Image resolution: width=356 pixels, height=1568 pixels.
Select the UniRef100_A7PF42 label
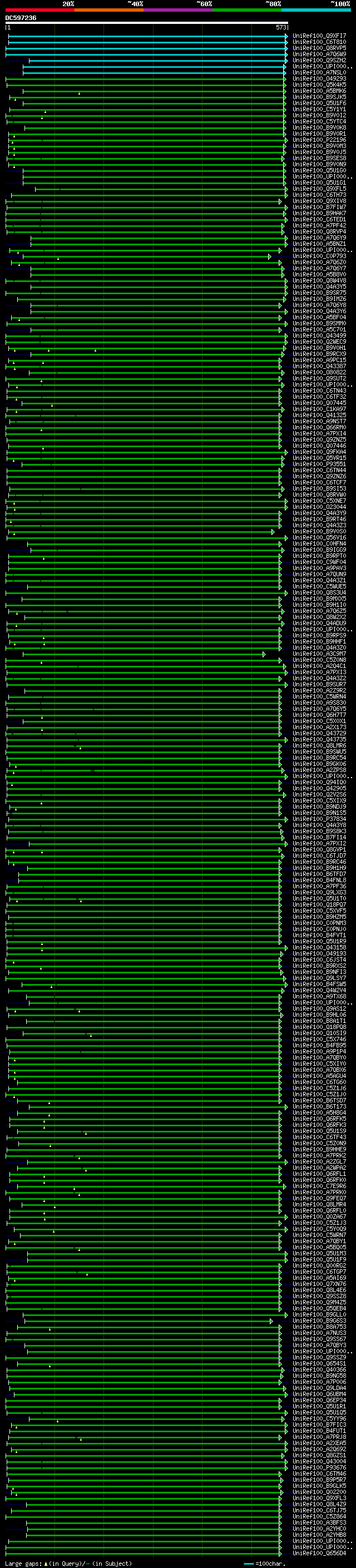click(319, 225)
